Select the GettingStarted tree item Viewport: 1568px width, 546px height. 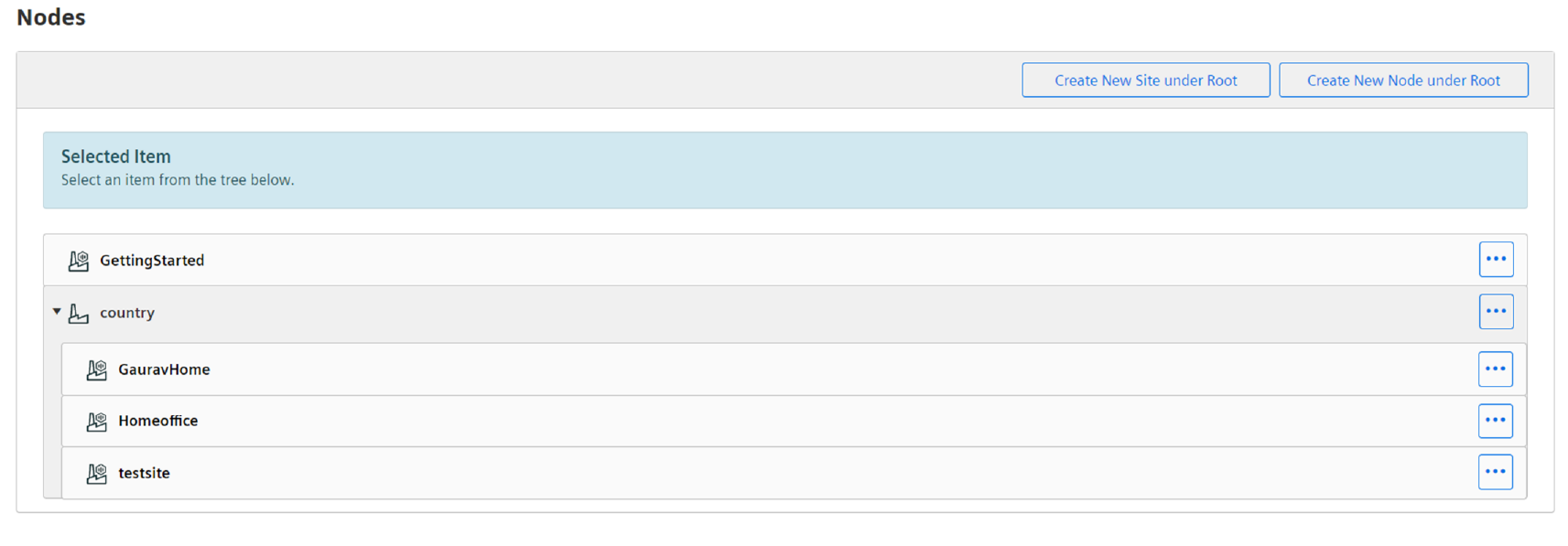coord(152,261)
